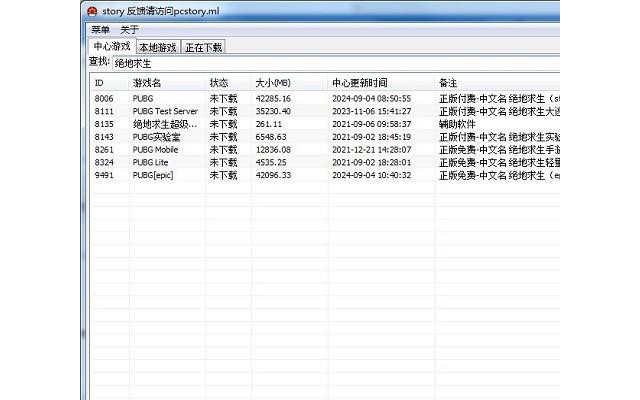This screenshot has width=640, height=400.
Task: Sort by the 状态 column header
Action: point(229,83)
